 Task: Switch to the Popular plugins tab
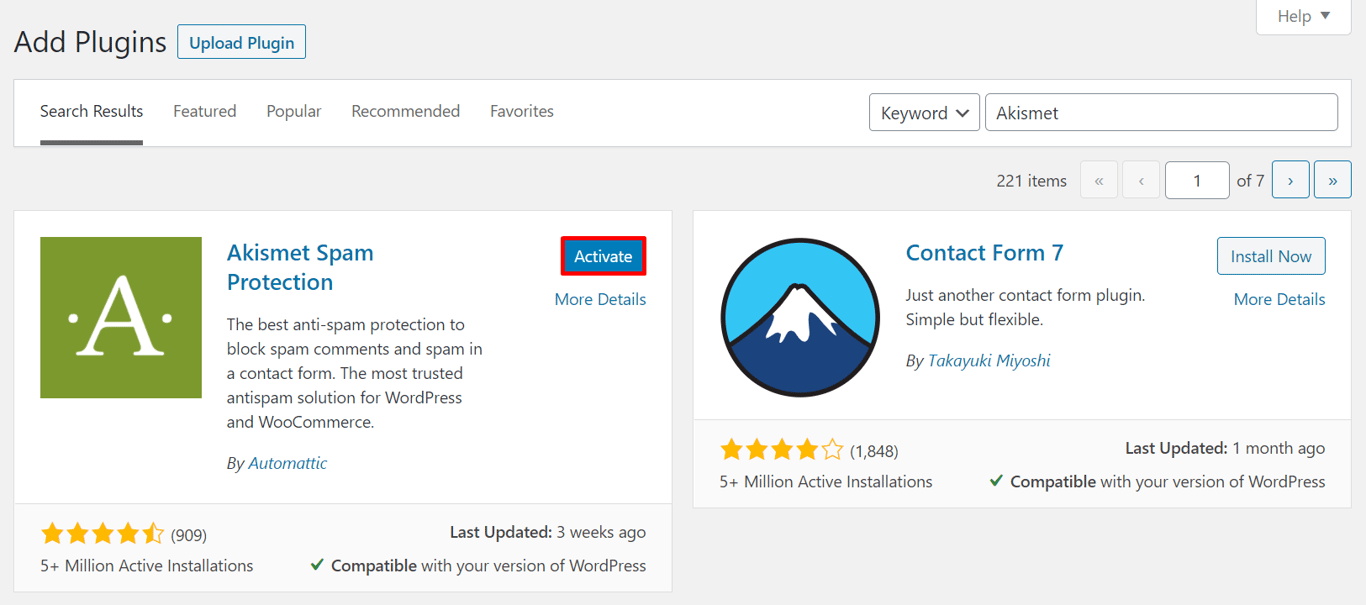pos(293,111)
